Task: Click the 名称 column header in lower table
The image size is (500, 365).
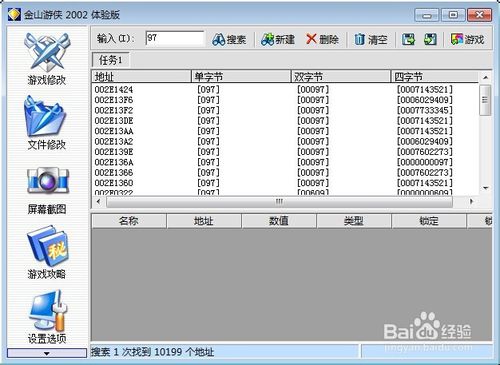Action: (x=129, y=221)
